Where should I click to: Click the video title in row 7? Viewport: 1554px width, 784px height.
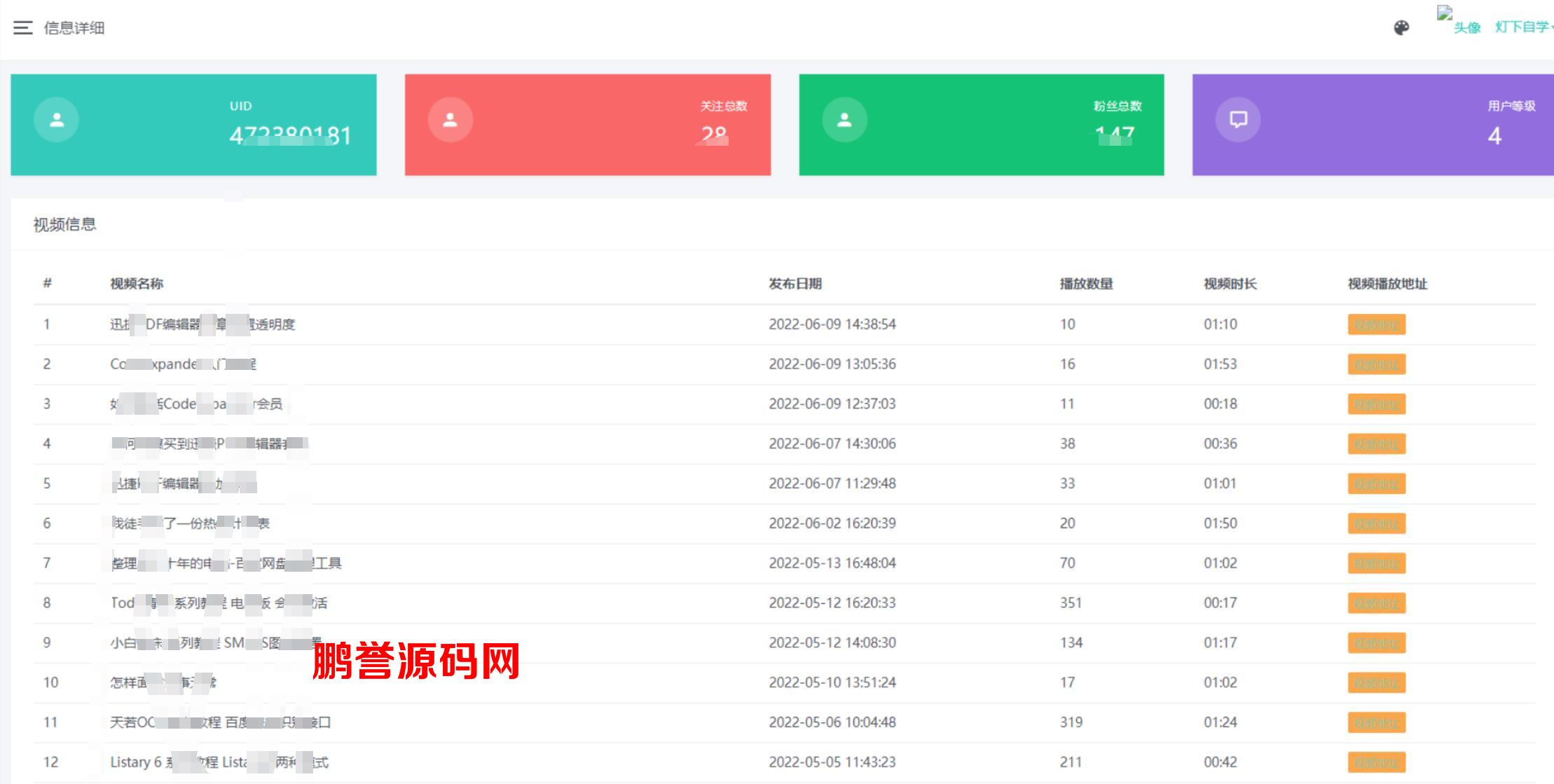click(x=224, y=562)
